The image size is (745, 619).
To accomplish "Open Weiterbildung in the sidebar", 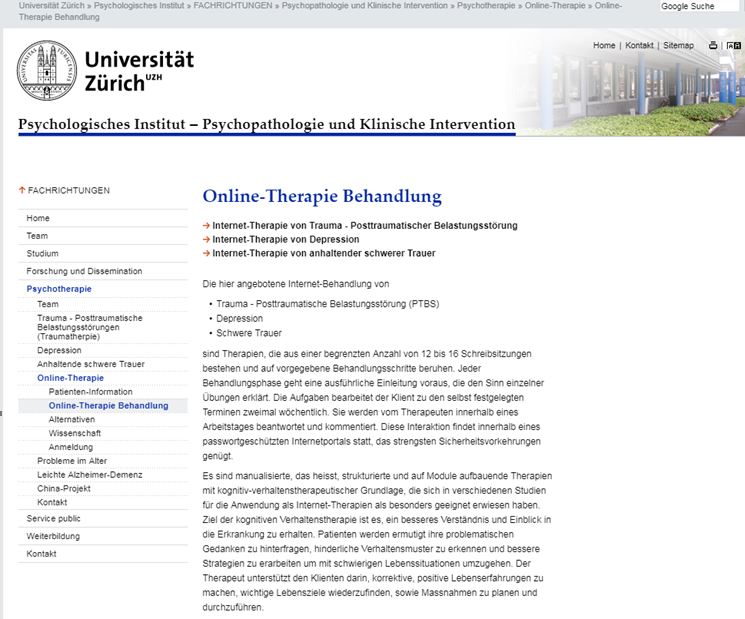I will pyautogui.click(x=54, y=536).
